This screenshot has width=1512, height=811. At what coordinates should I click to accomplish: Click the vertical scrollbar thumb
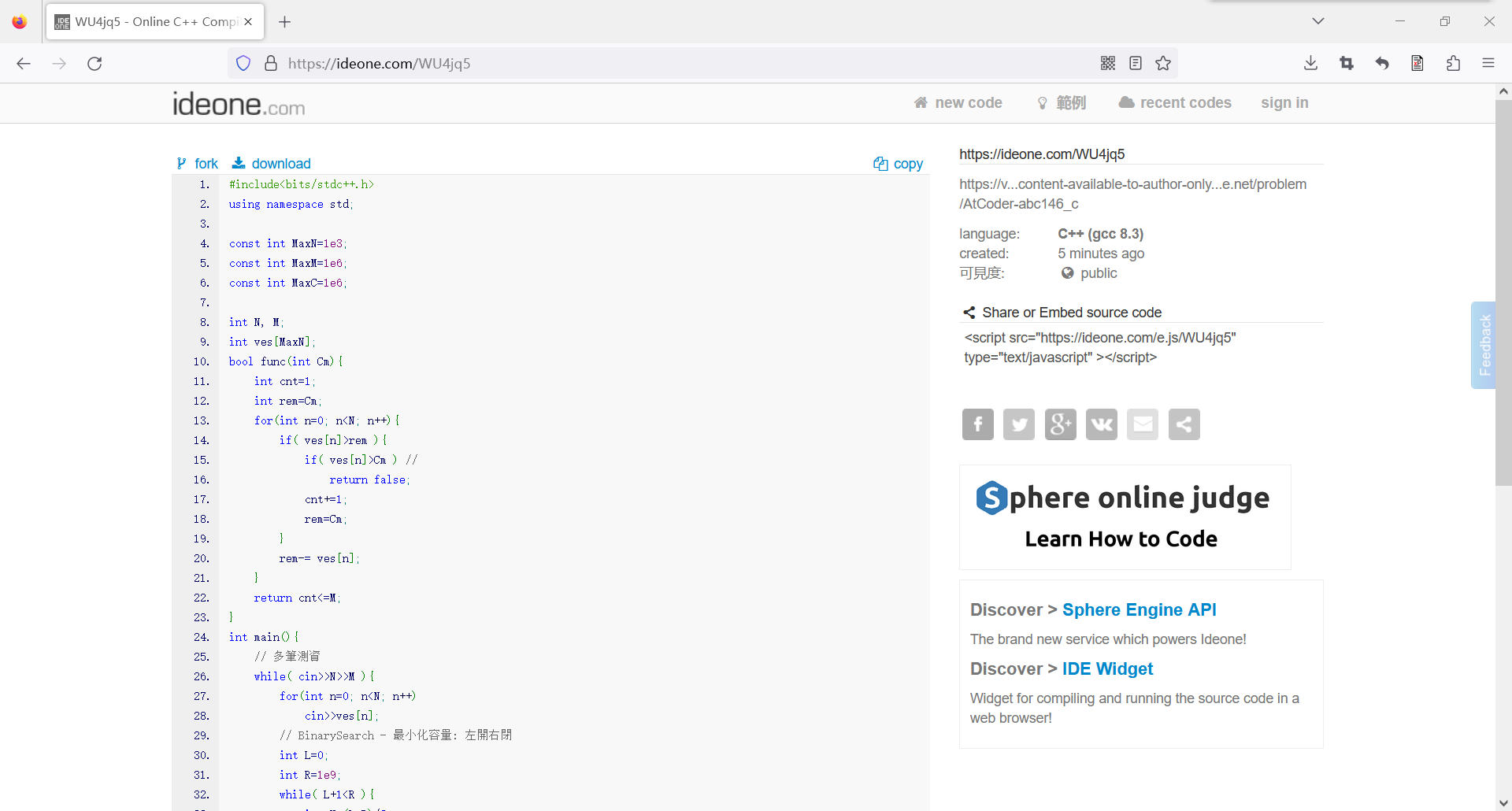[1503, 293]
